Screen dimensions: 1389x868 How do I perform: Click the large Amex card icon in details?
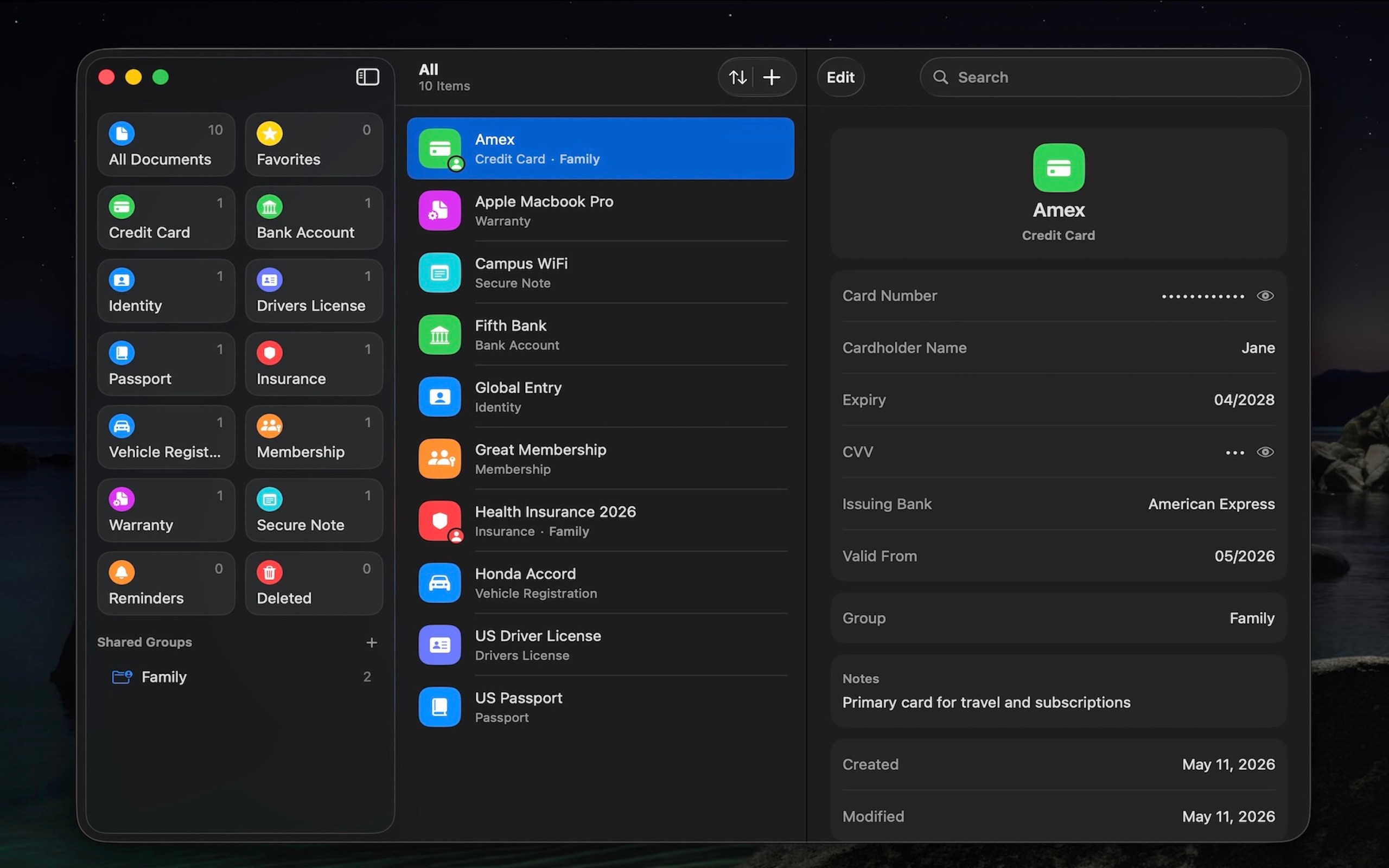(1059, 168)
